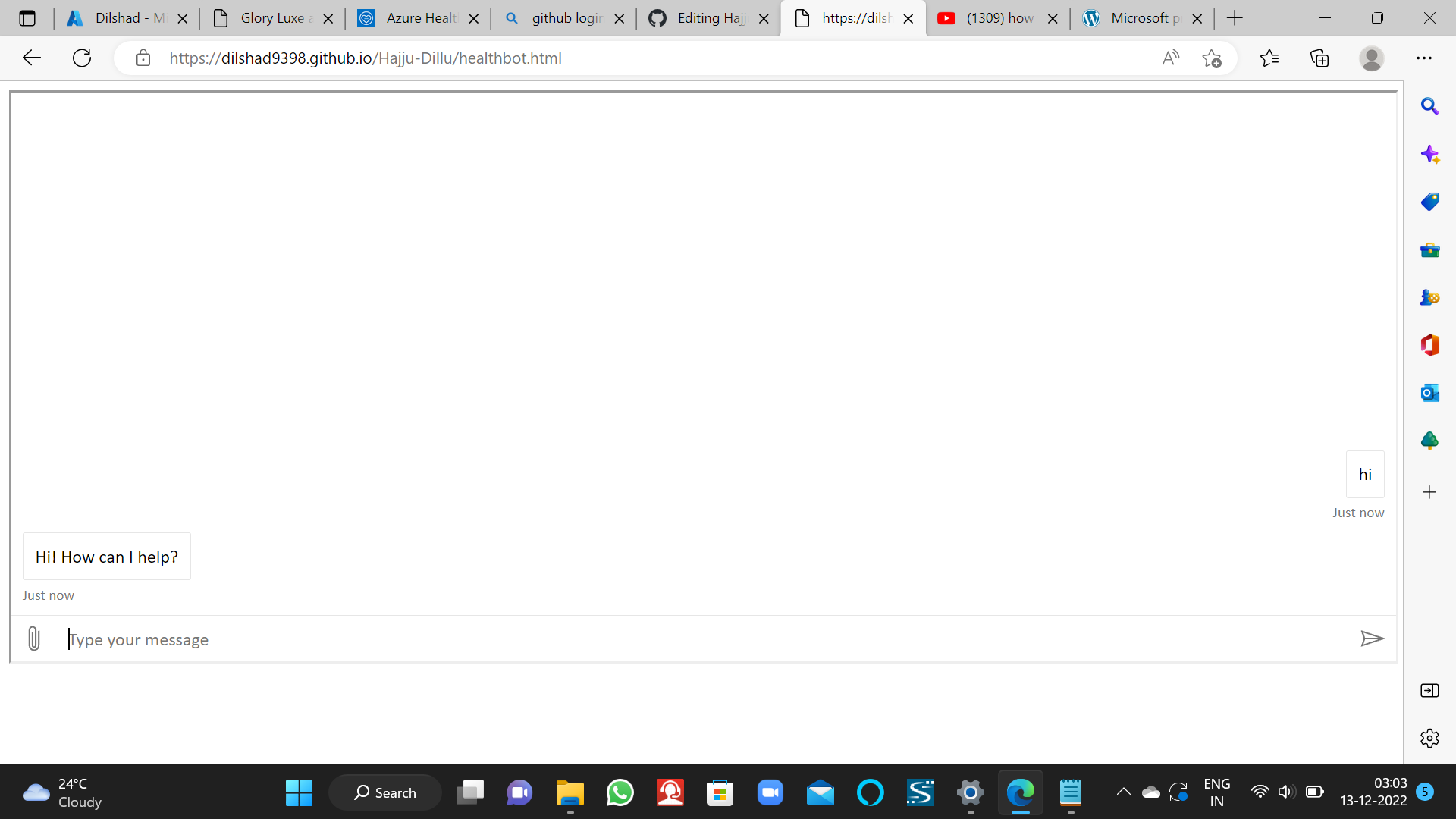Open the sidebar Outlook icon
The height and width of the screenshot is (819, 1456).
point(1429,393)
